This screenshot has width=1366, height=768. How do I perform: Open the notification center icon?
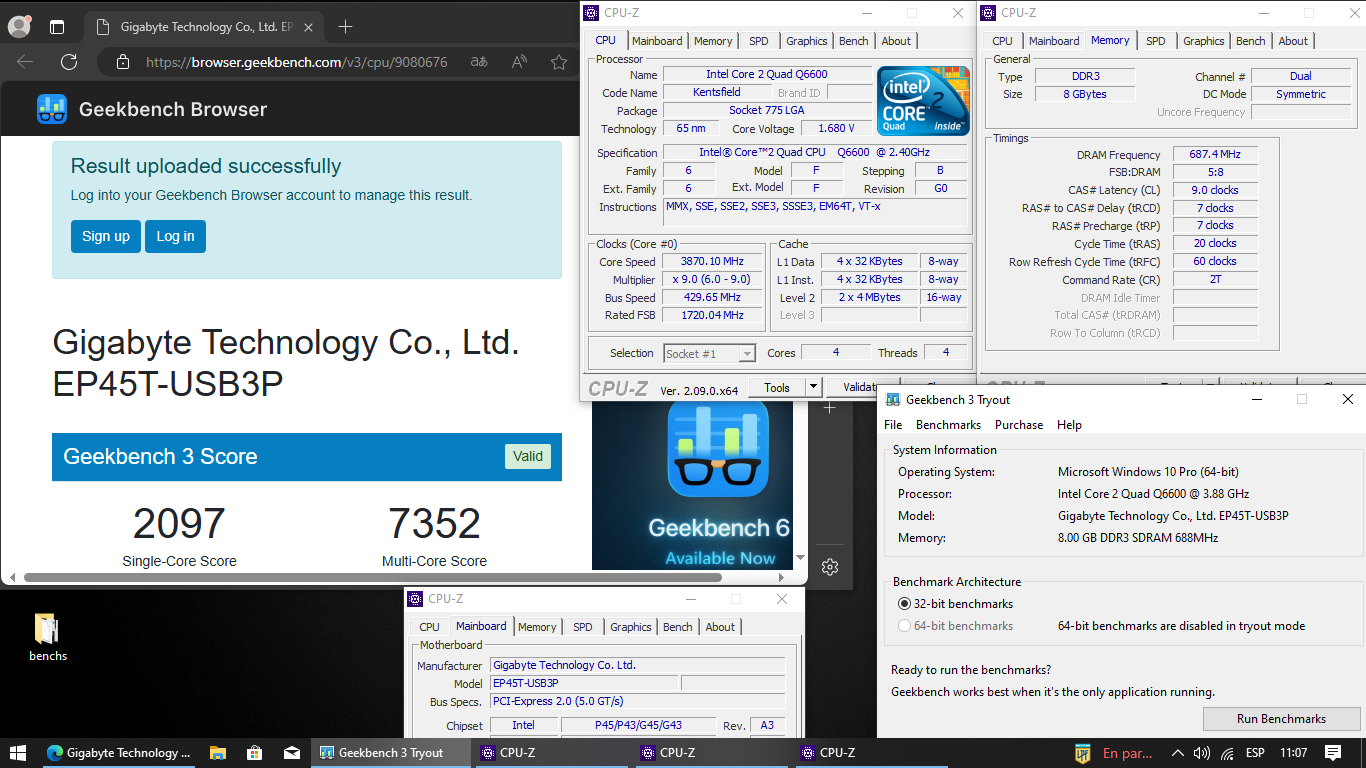tap(1333, 753)
